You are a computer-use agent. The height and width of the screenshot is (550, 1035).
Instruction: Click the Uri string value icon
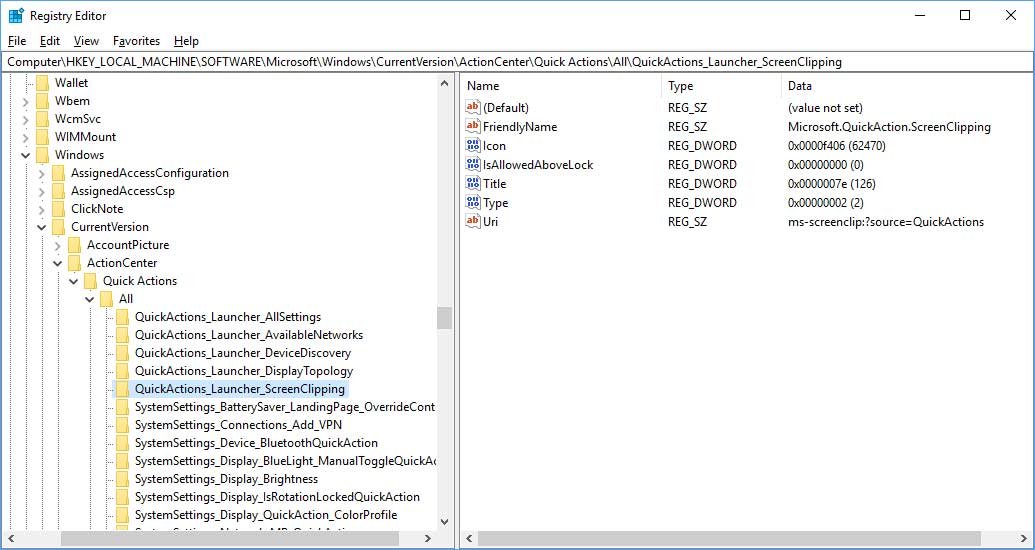(x=473, y=222)
